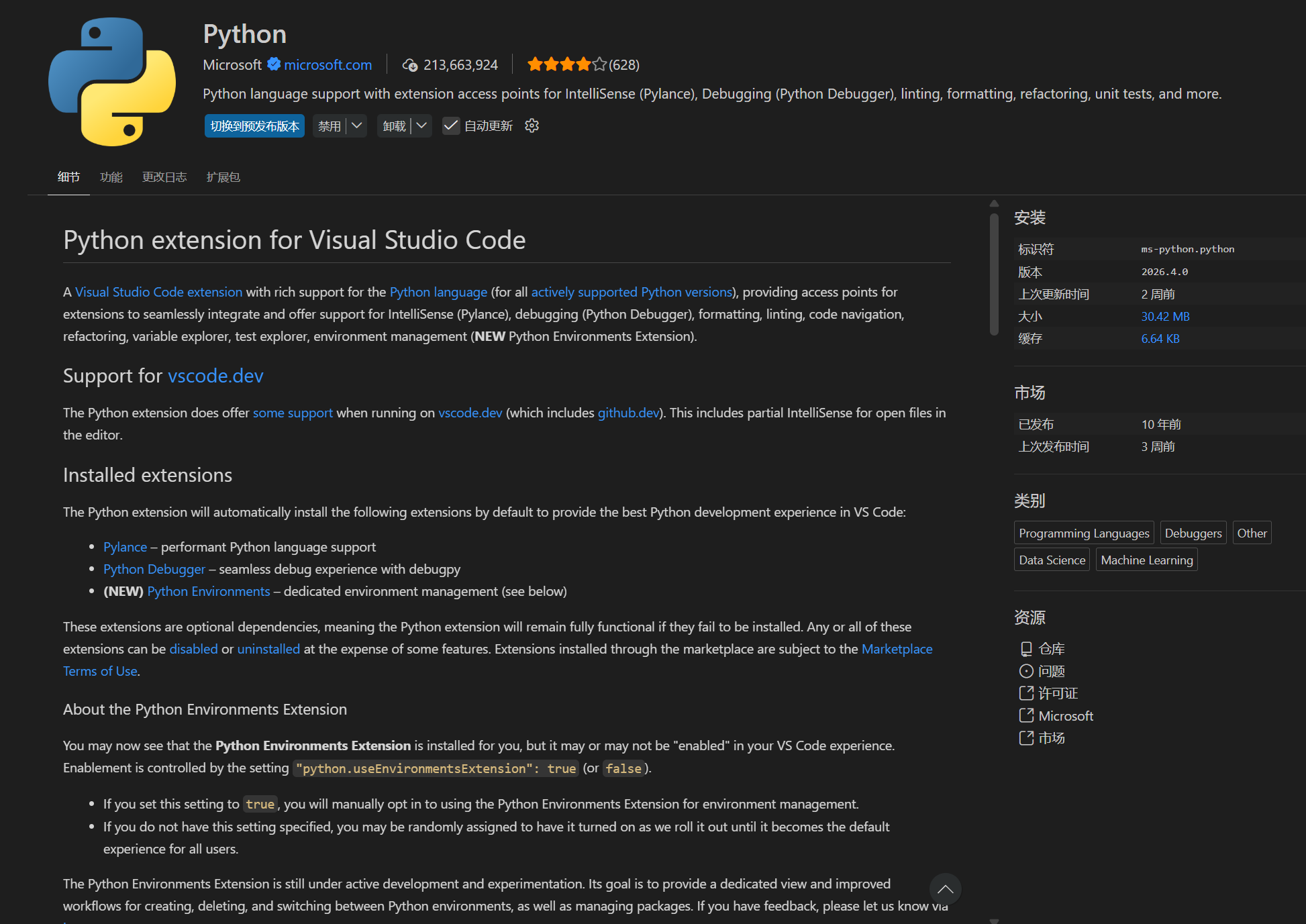
Task: Click the Python extension logo
Action: pos(112,82)
